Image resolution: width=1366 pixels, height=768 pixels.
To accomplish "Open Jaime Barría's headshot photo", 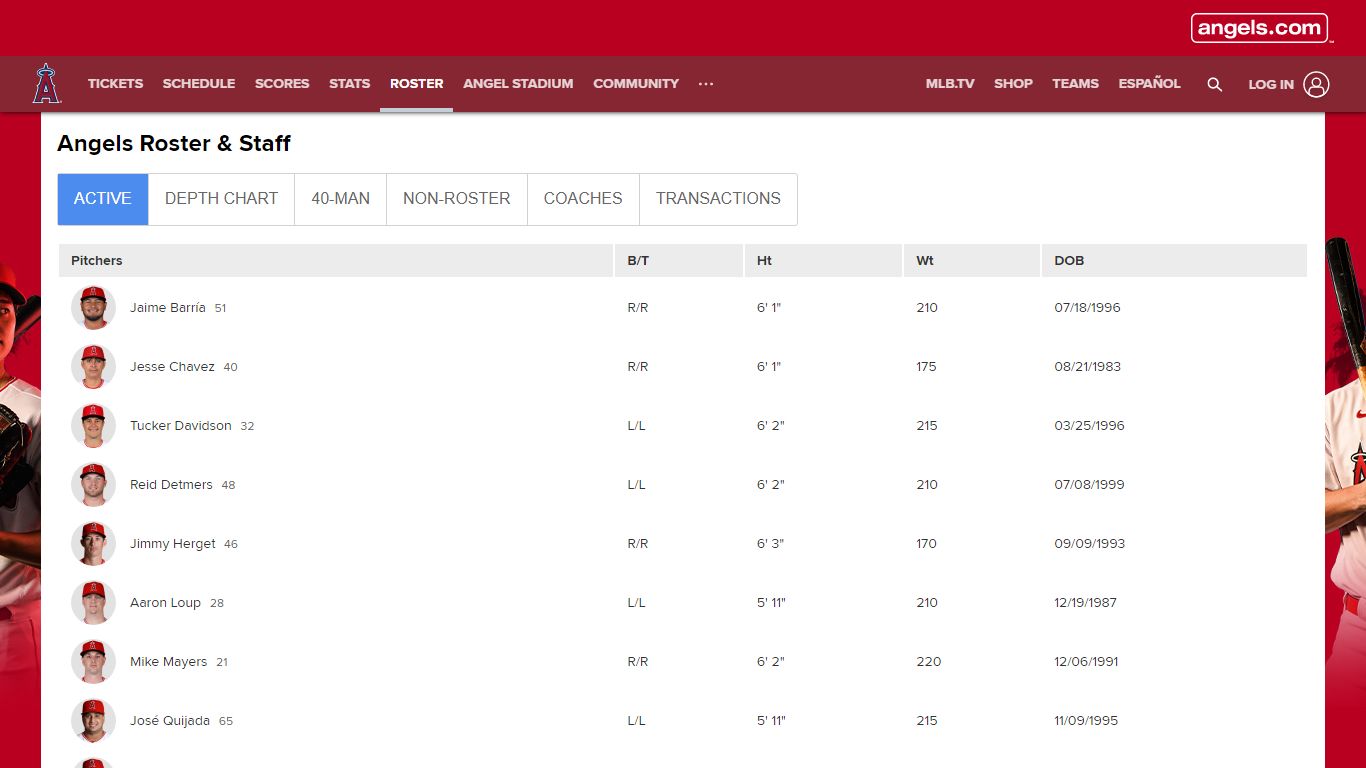I will [93, 308].
